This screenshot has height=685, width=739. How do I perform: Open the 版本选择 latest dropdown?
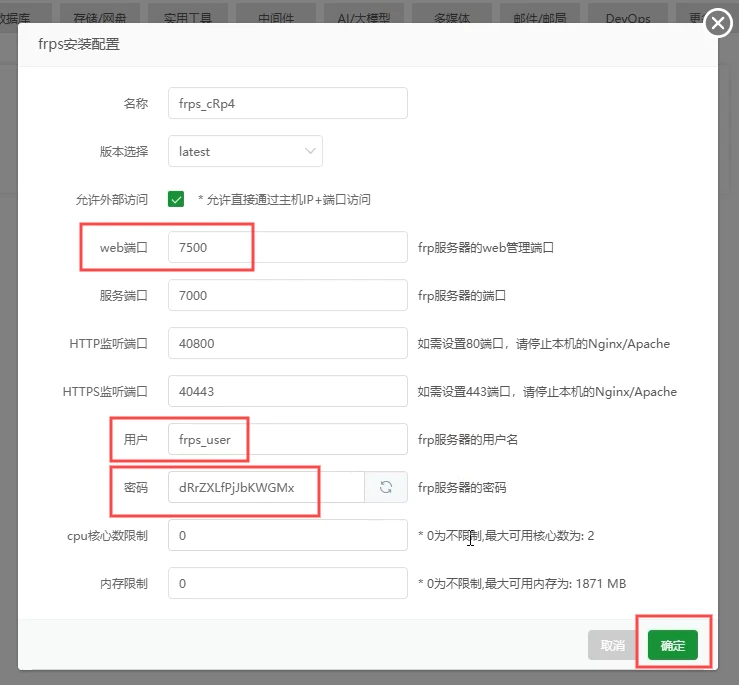(245, 151)
